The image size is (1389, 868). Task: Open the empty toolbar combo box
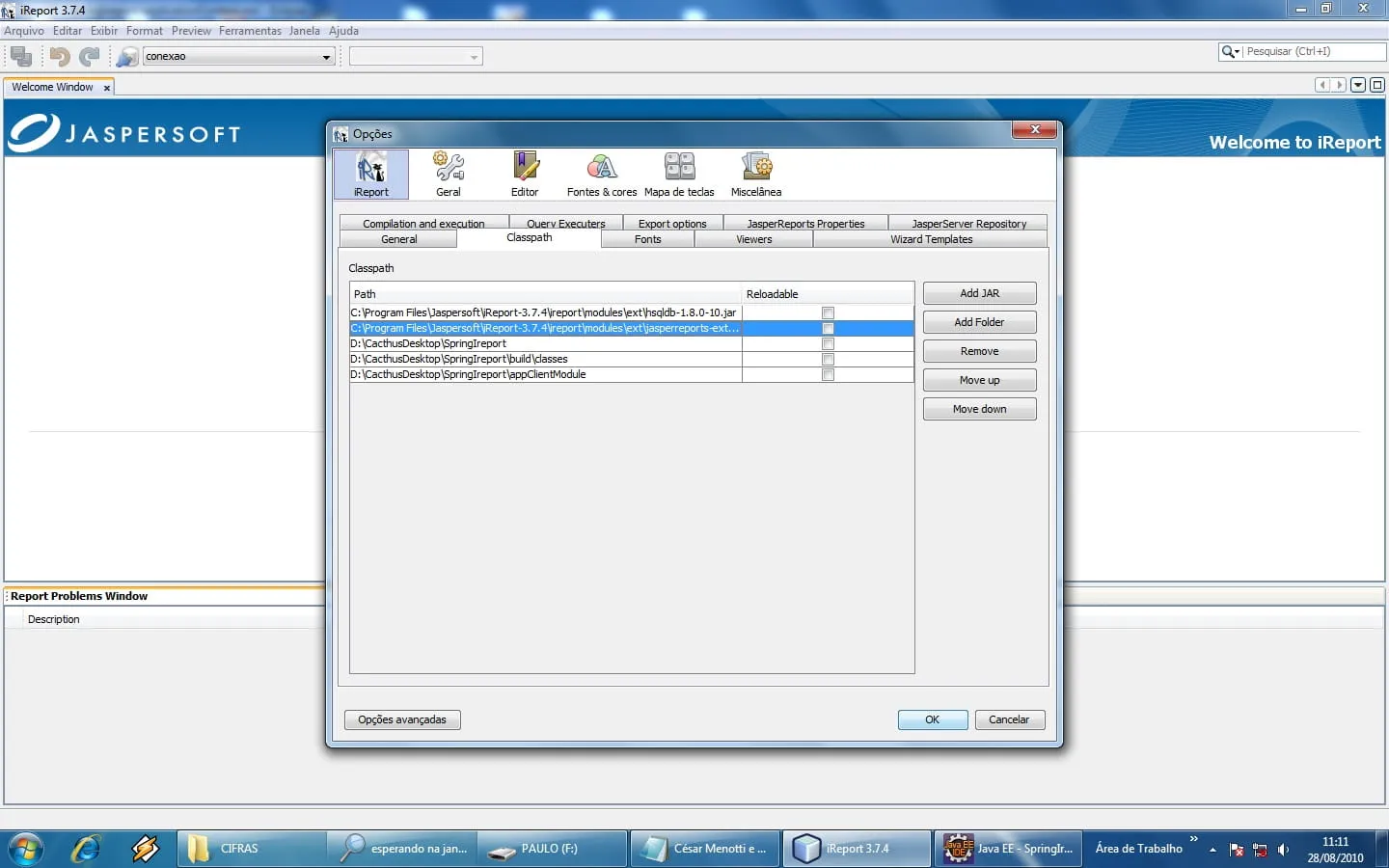416,57
